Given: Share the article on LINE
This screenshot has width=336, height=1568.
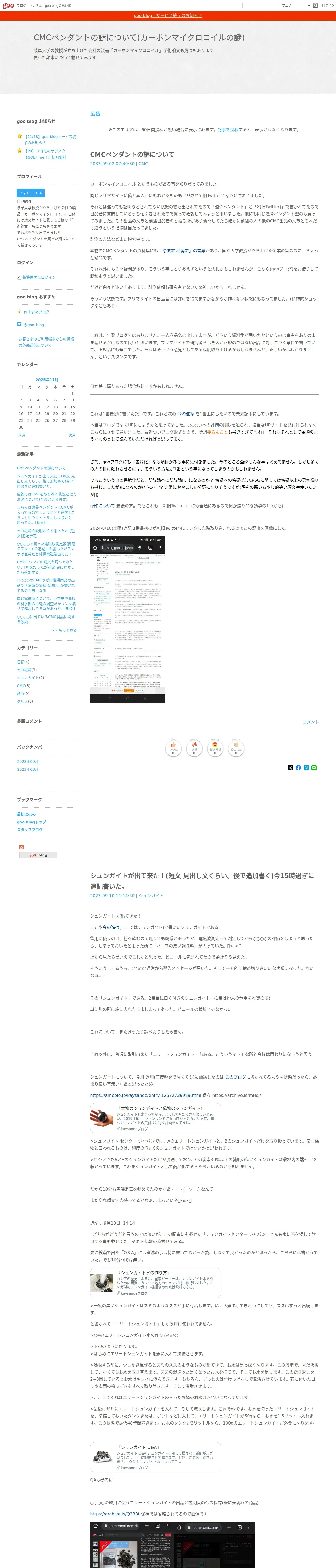Looking at the screenshot, I should tap(314, 768).
